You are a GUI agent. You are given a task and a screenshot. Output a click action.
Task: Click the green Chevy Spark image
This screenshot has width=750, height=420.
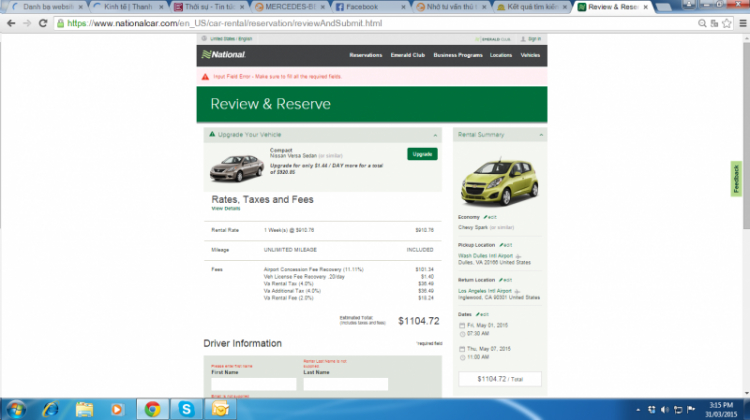[499, 182]
